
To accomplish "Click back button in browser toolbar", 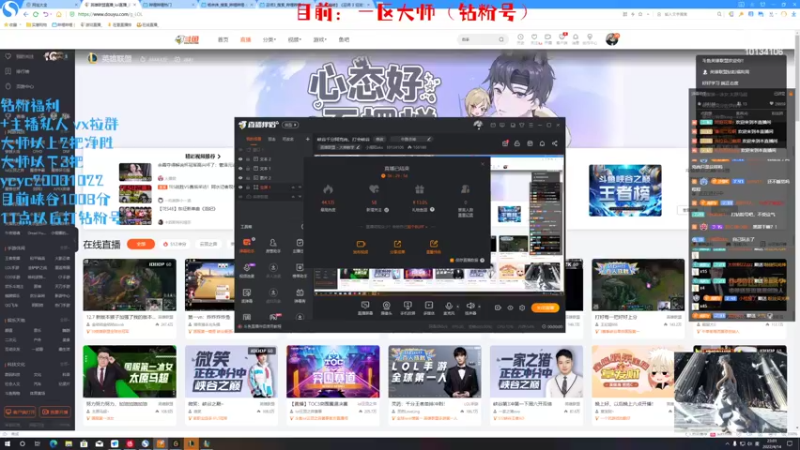I will [26, 14].
